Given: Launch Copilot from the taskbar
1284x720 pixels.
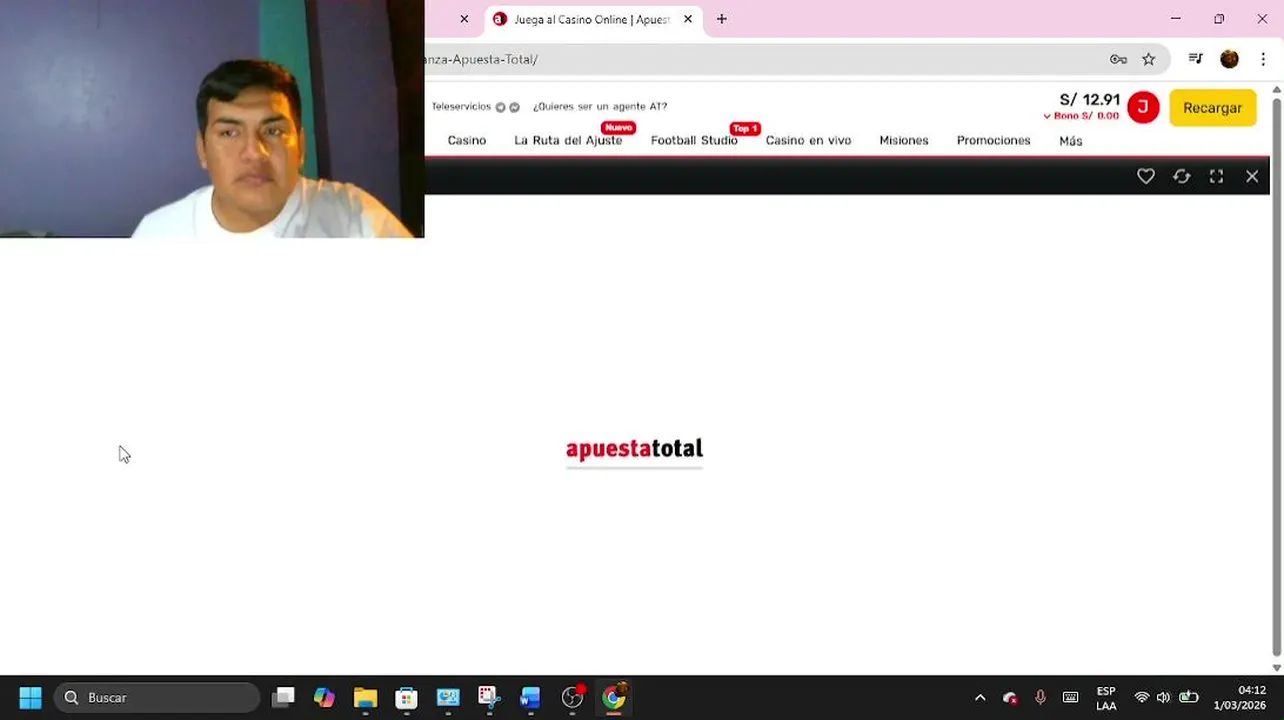Looking at the screenshot, I should tap(324, 697).
